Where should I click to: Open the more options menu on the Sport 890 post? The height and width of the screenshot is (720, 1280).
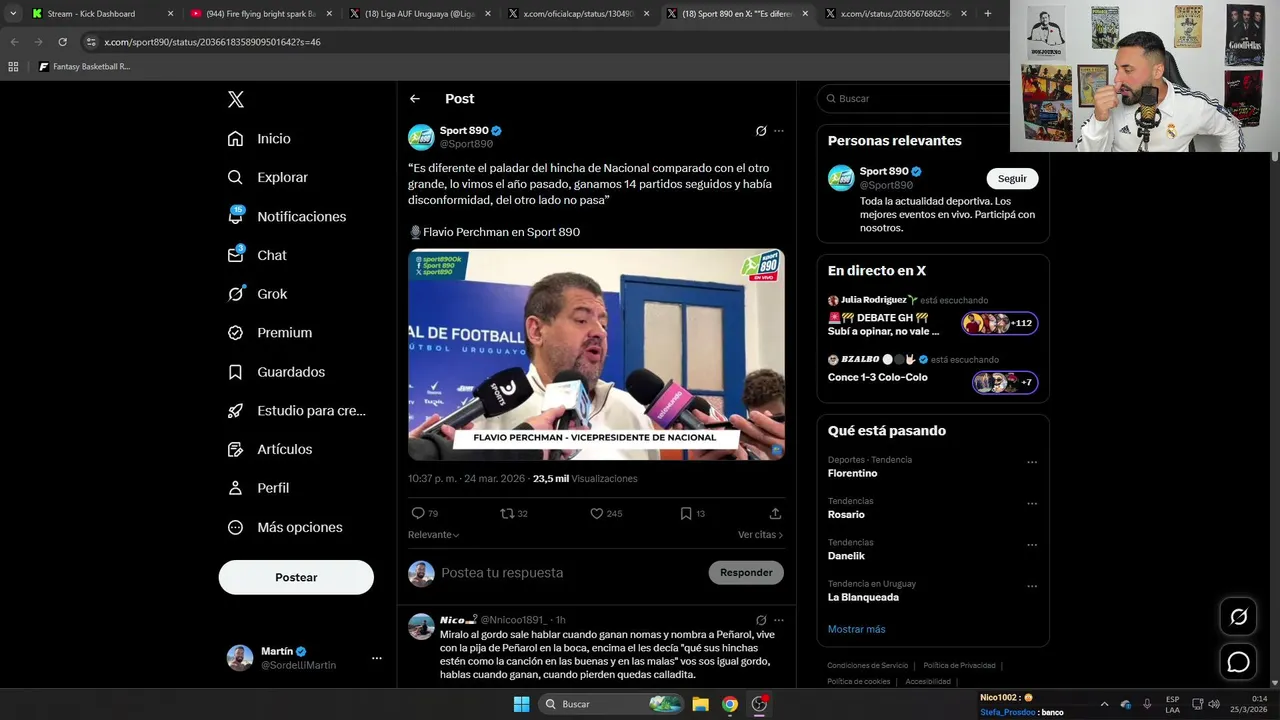[779, 131]
